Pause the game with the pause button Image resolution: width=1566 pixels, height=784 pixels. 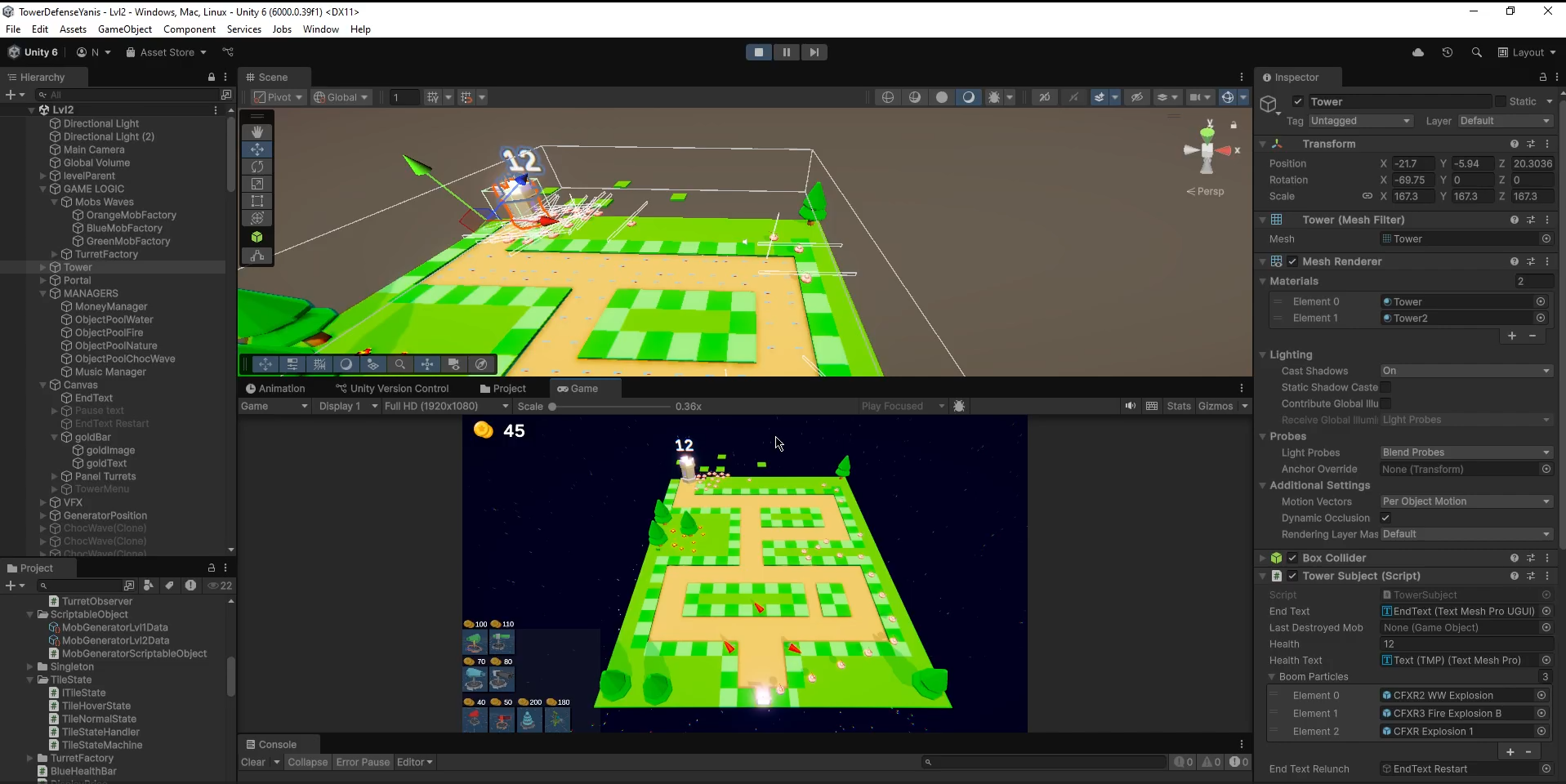click(787, 52)
